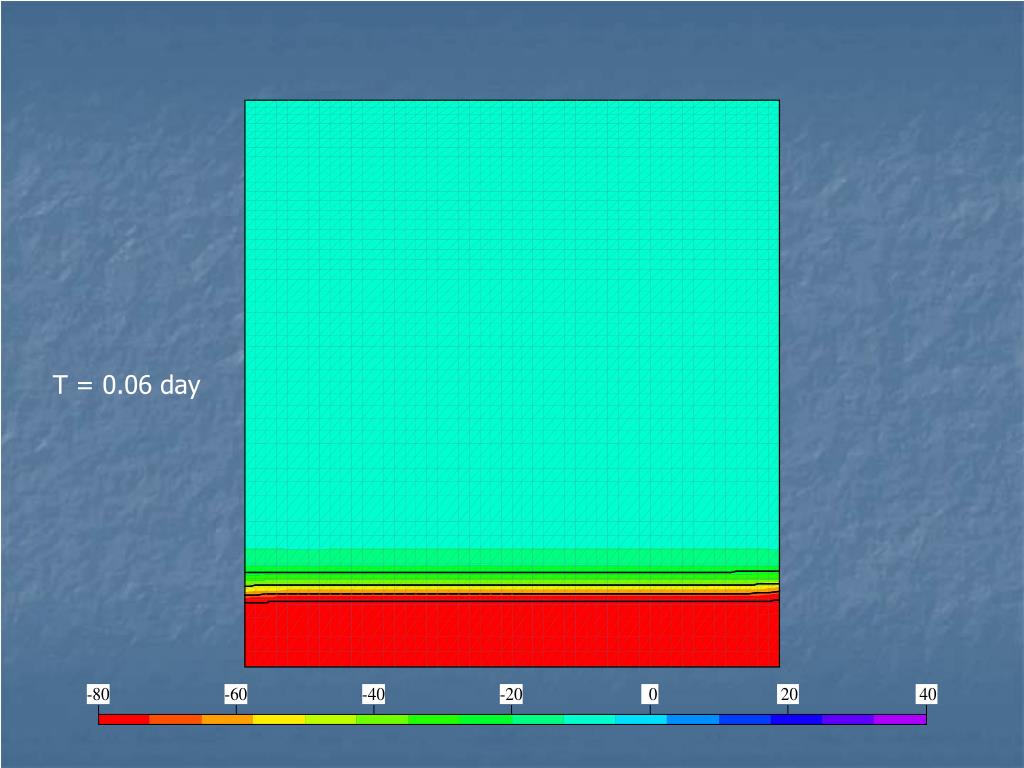Click the "T = 0.06 day" time label
This screenshot has height=768, width=1024.
pos(126,385)
